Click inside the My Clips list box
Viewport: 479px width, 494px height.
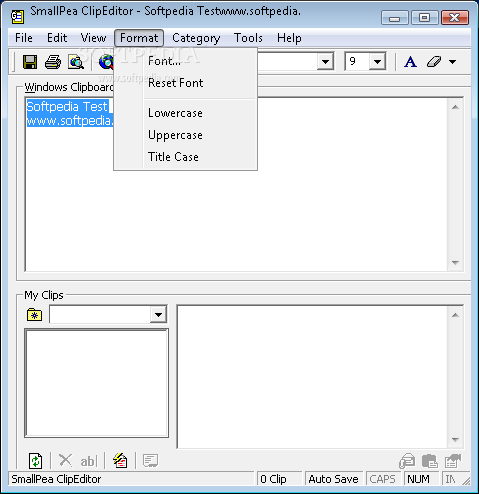coord(97,383)
